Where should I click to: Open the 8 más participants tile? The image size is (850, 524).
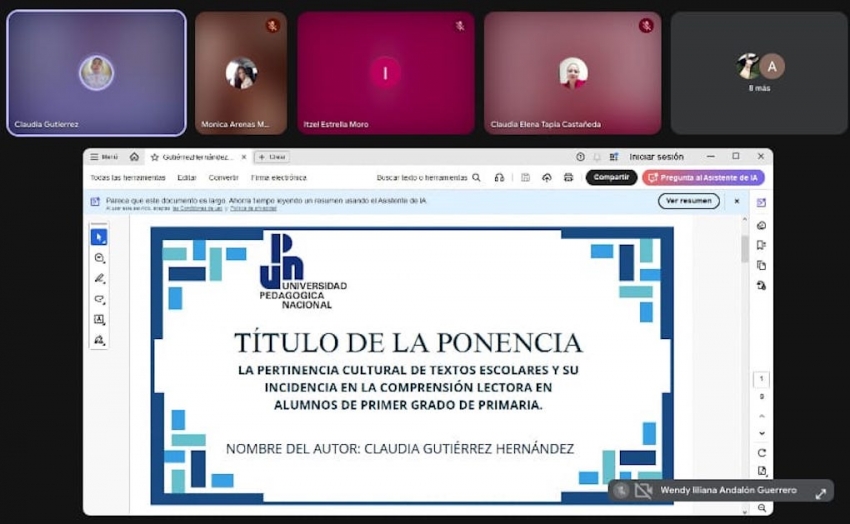(759, 73)
